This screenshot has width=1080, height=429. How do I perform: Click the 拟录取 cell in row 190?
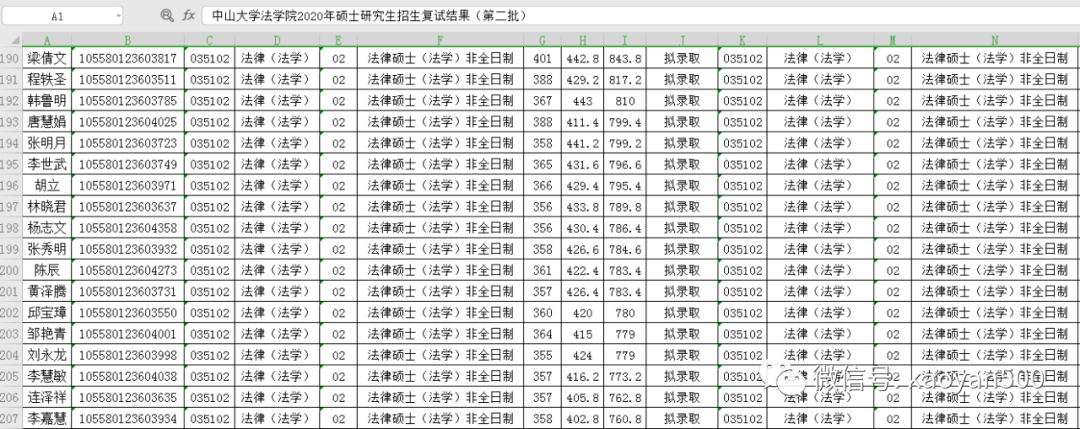(x=683, y=59)
